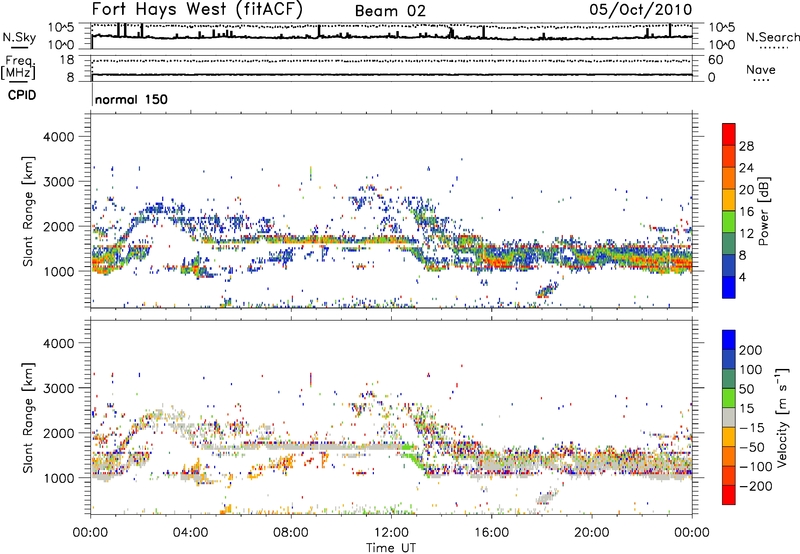Click the 'Nave' legend label
This screenshot has width=800, height=554.
[761, 70]
